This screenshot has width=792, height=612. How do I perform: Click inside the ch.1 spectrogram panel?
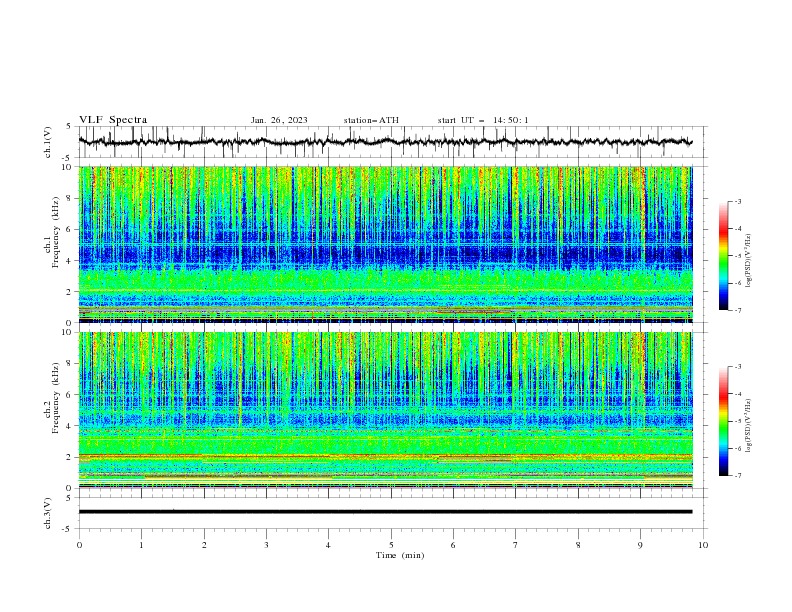click(x=385, y=244)
